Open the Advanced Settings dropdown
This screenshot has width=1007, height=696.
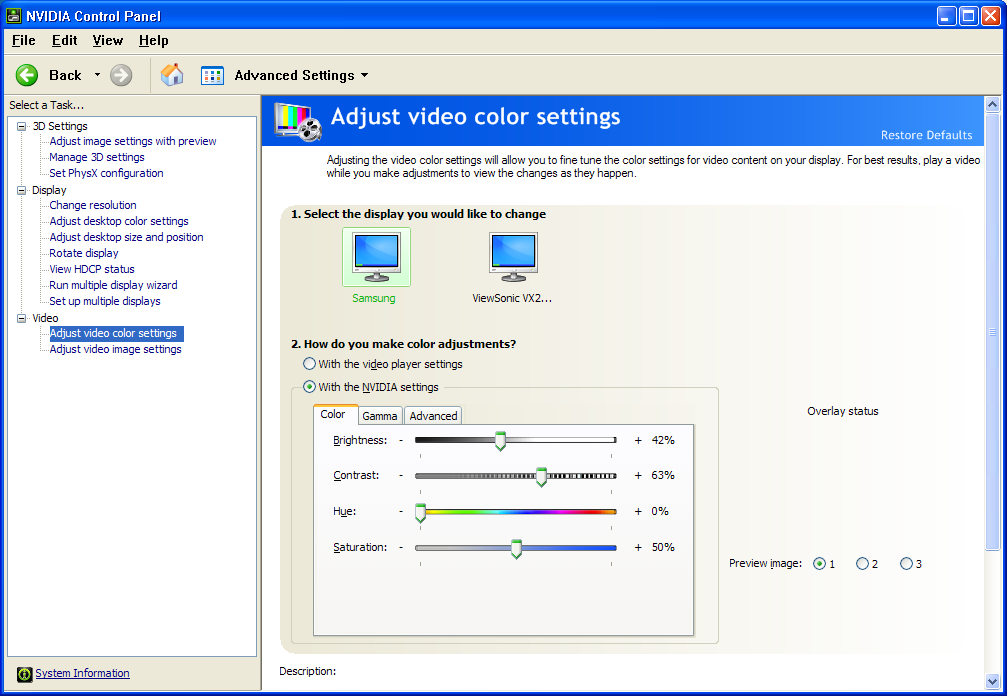(365, 75)
